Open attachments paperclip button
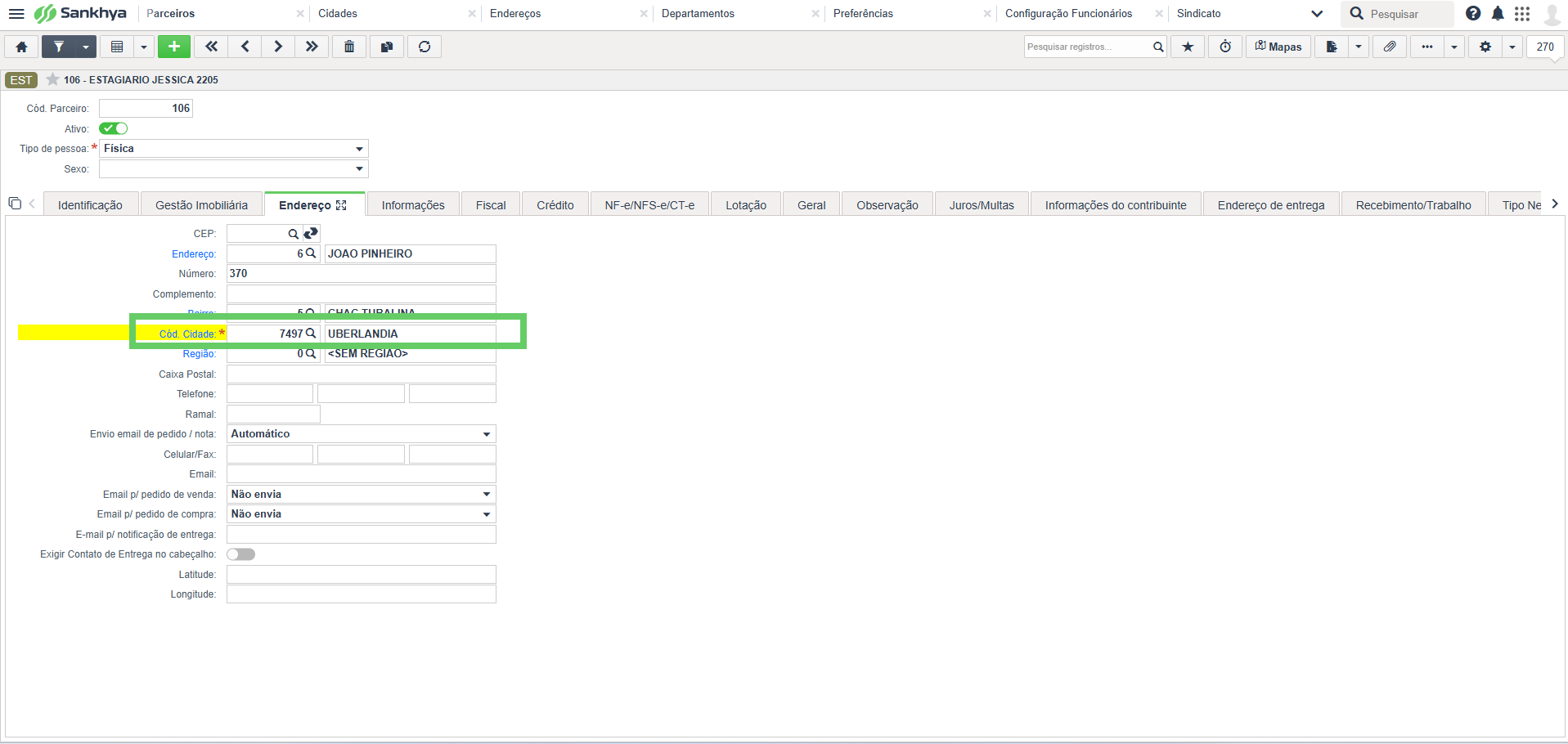Viewport: 1568px width, 744px height. (1390, 47)
